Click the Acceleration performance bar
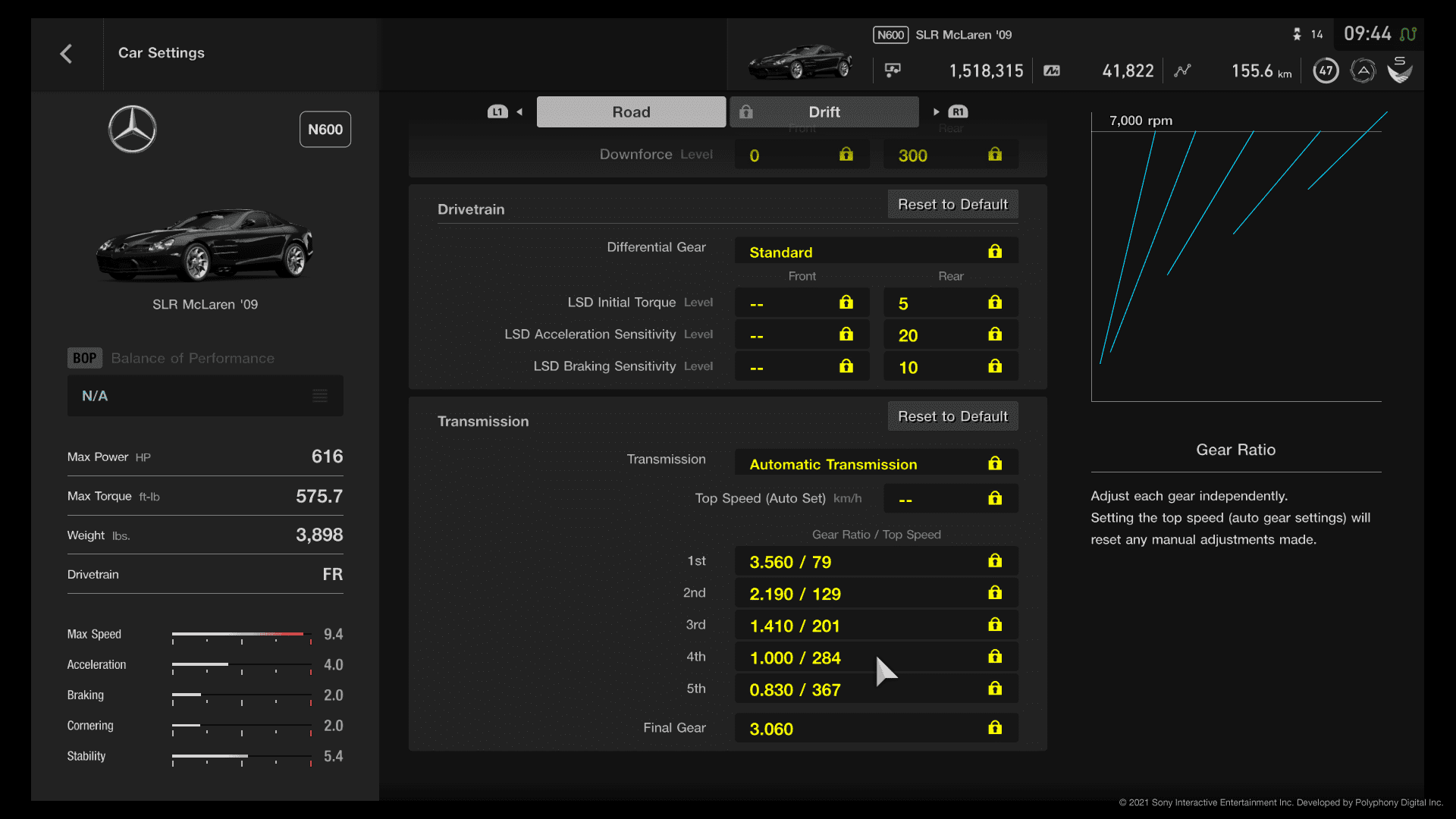 click(241, 666)
